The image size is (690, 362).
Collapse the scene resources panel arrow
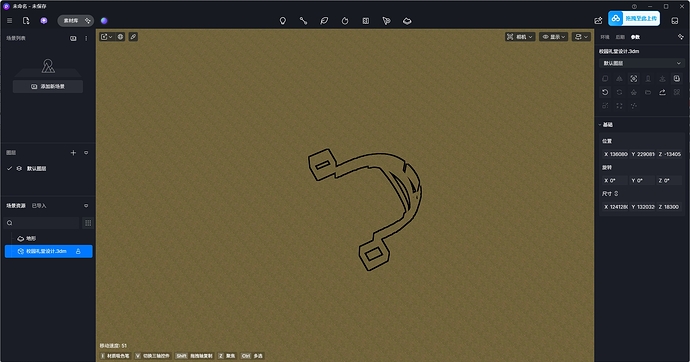[x=86, y=205]
